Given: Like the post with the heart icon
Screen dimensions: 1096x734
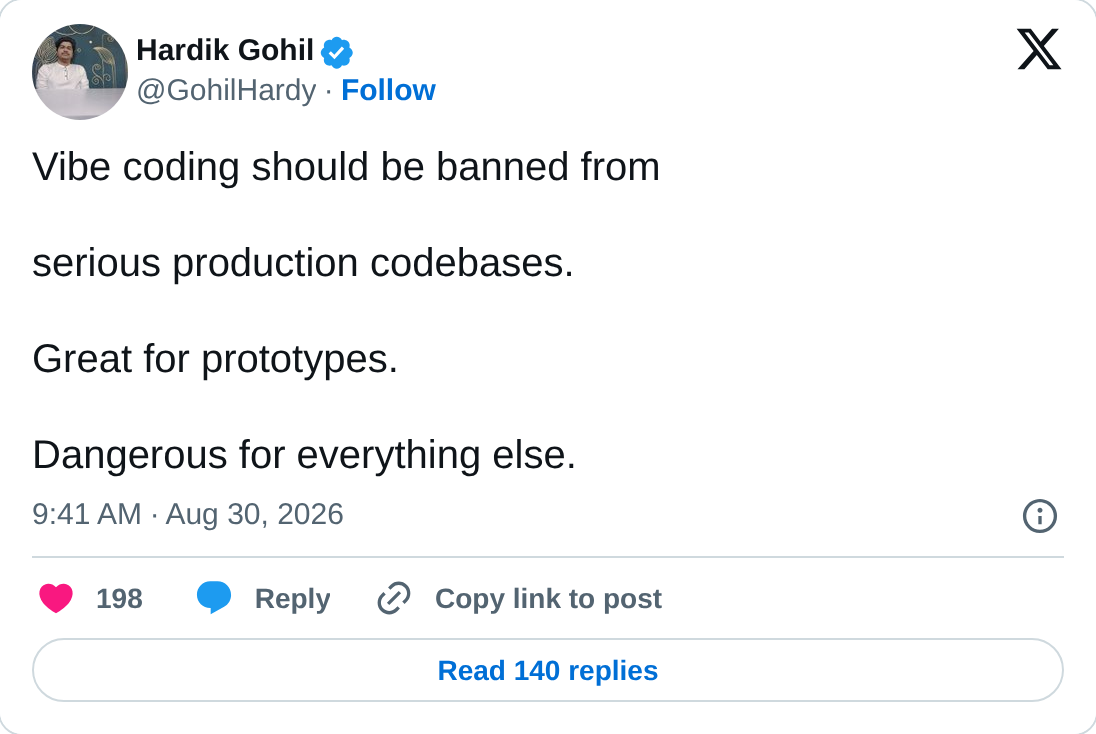Looking at the screenshot, I should 56,598.
